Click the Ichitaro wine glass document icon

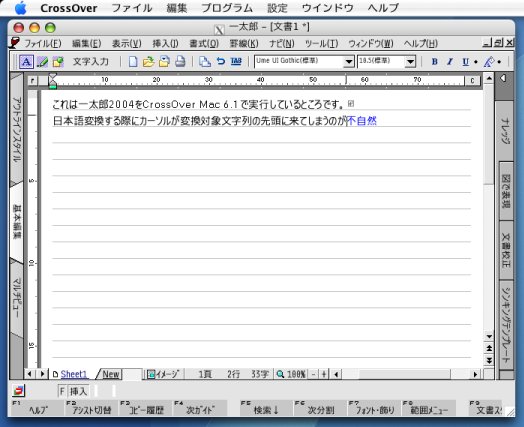(14, 43)
